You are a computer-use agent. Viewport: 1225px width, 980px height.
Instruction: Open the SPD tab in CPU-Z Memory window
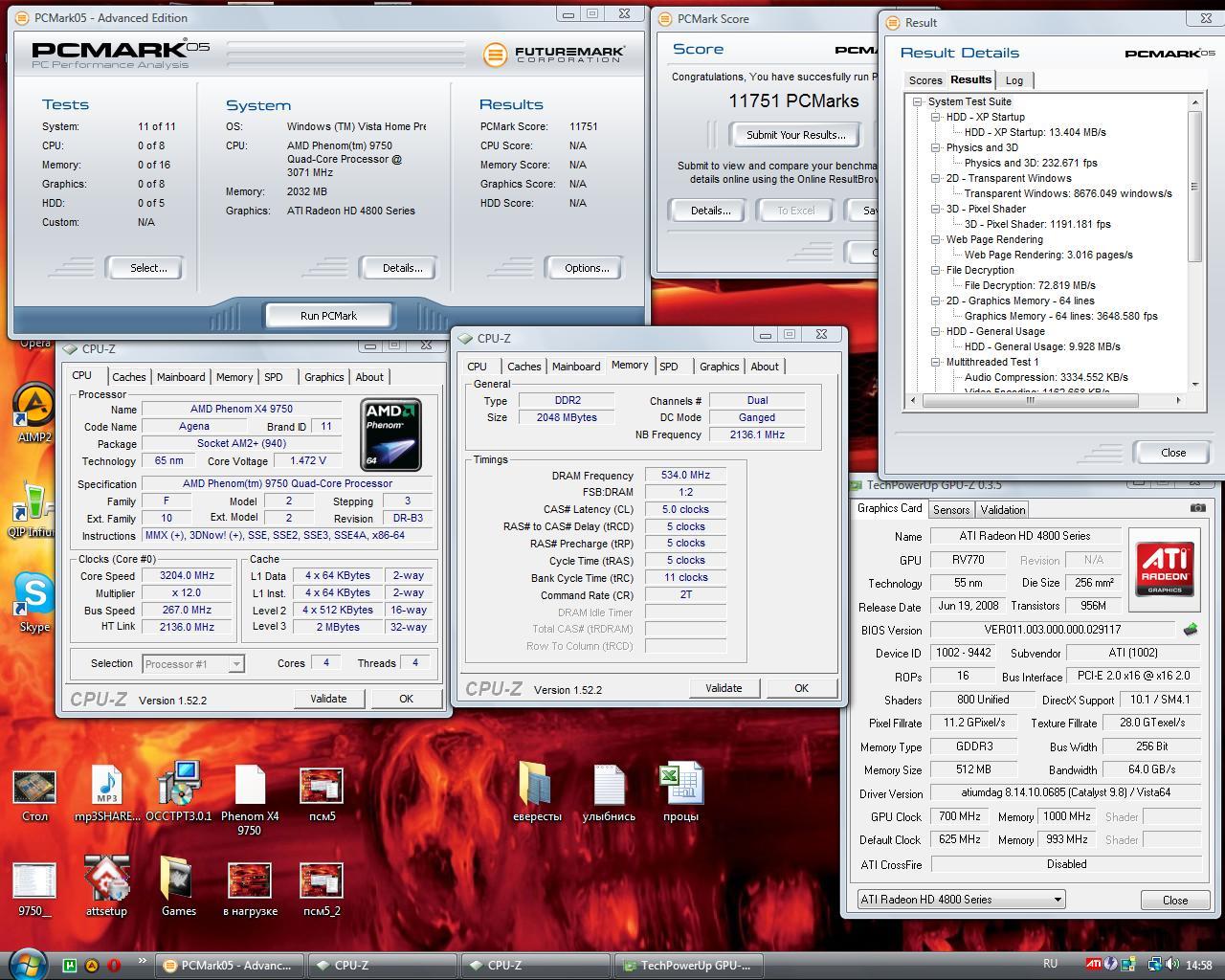669,367
